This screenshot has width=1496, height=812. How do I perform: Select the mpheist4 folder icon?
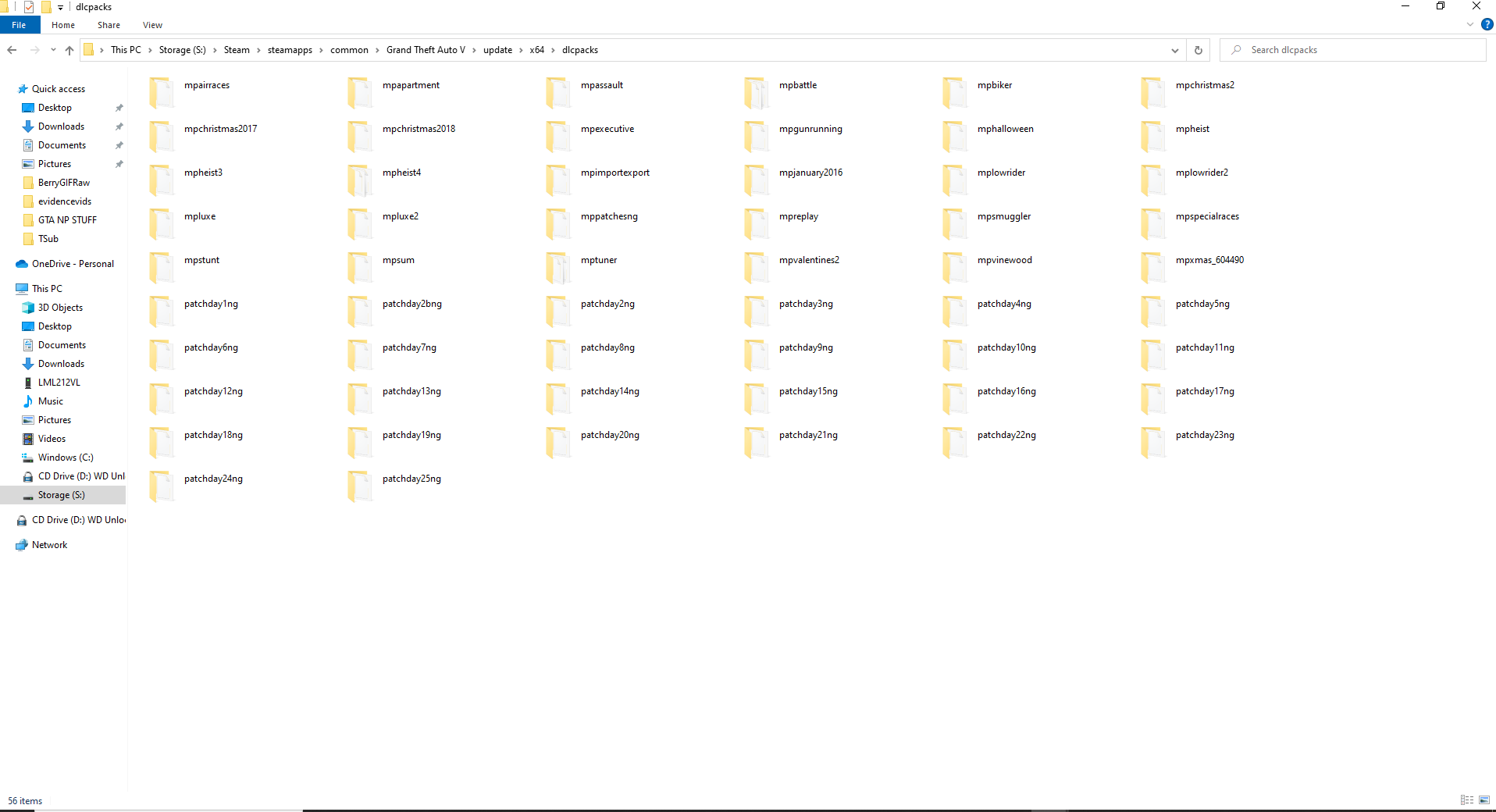point(360,180)
